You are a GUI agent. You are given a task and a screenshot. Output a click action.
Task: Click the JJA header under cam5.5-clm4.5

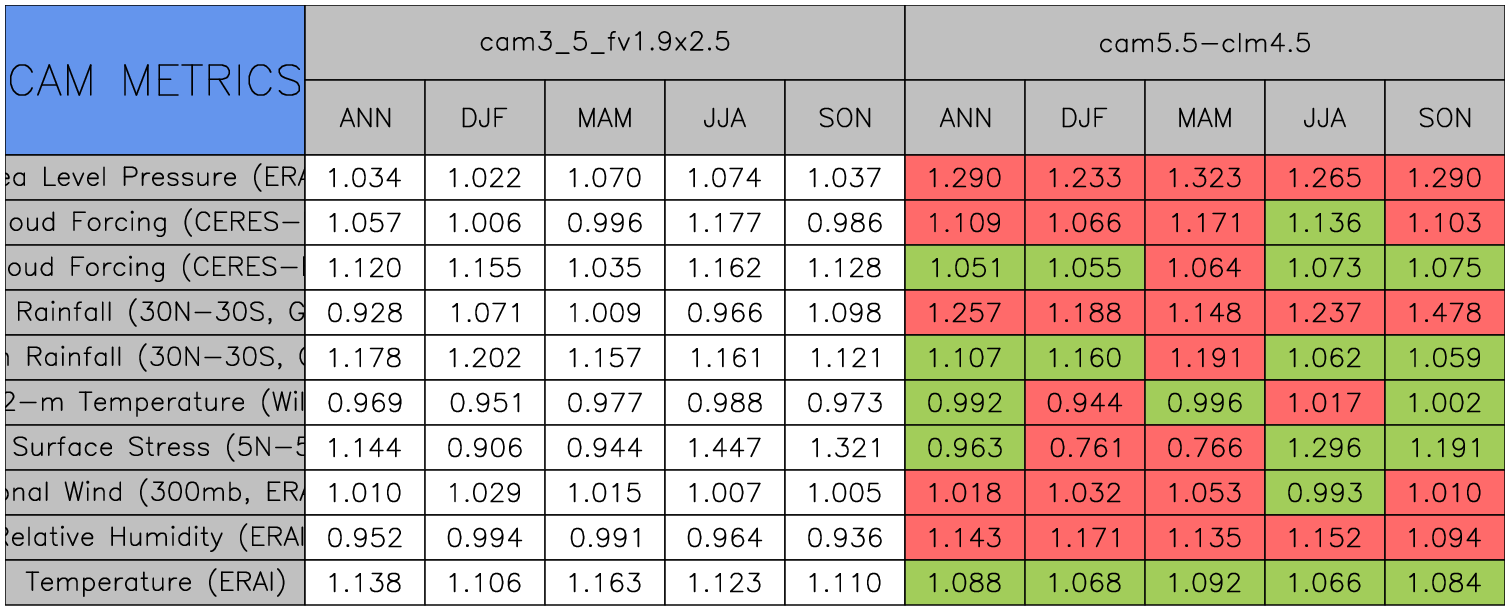tap(1324, 118)
